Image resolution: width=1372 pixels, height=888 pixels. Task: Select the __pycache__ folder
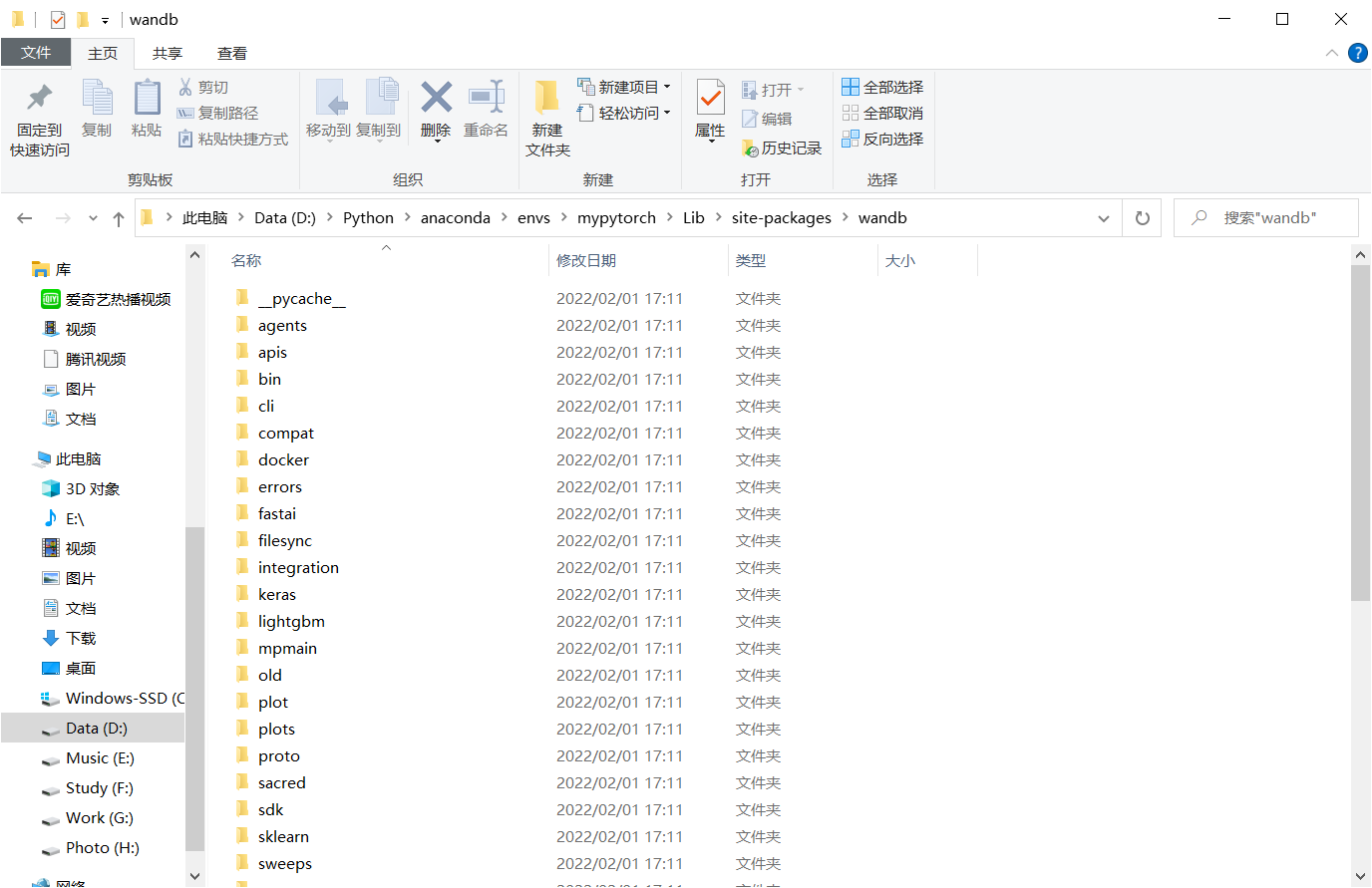[x=301, y=299]
